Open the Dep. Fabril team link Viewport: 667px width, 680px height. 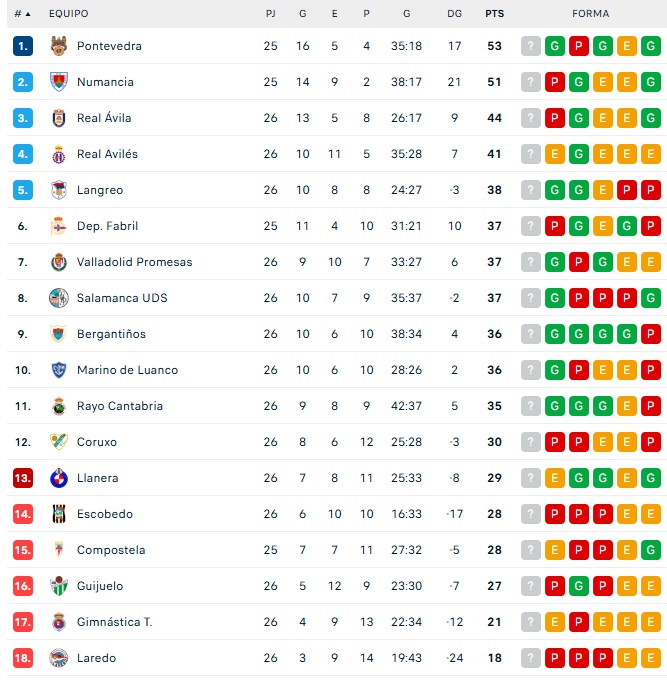(107, 226)
